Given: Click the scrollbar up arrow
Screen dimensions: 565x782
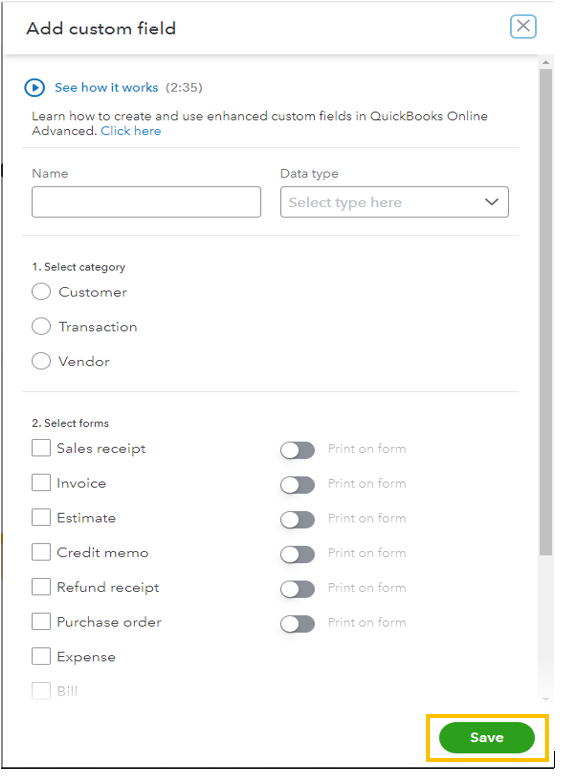Looking at the screenshot, I should pyautogui.click(x=546, y=62).
